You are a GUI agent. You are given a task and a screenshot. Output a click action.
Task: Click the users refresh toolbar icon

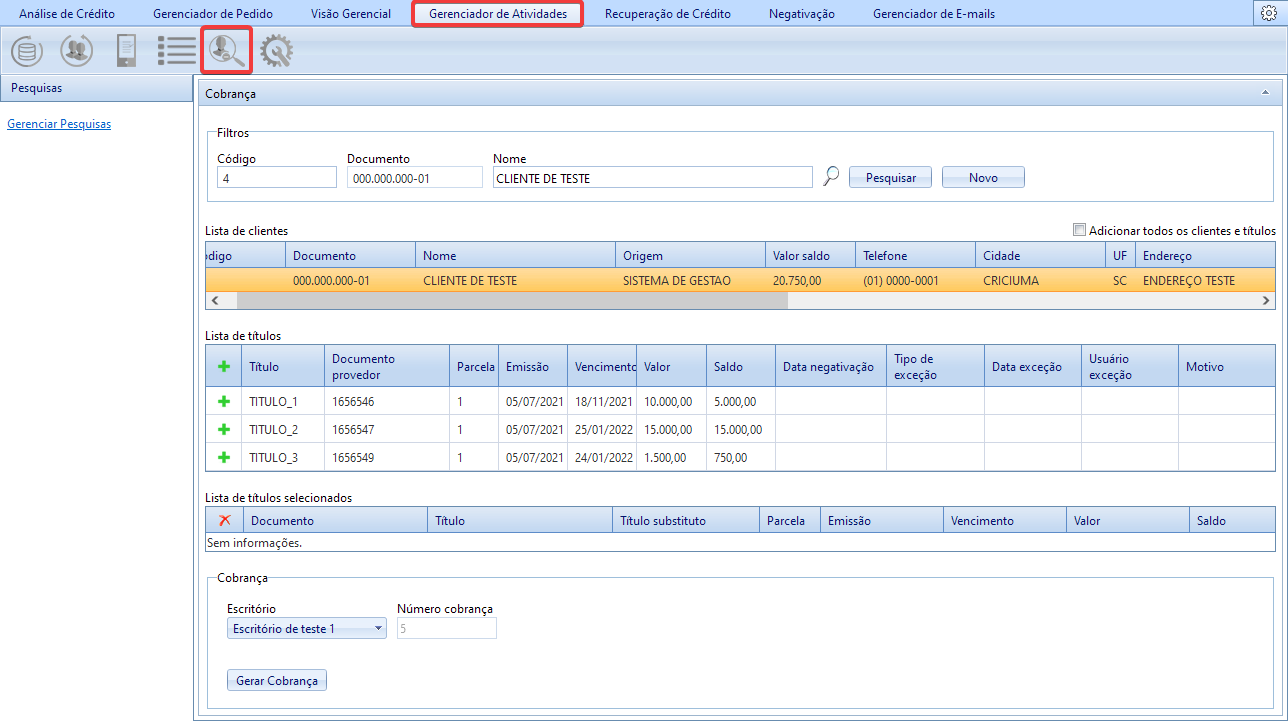point(77,51)
